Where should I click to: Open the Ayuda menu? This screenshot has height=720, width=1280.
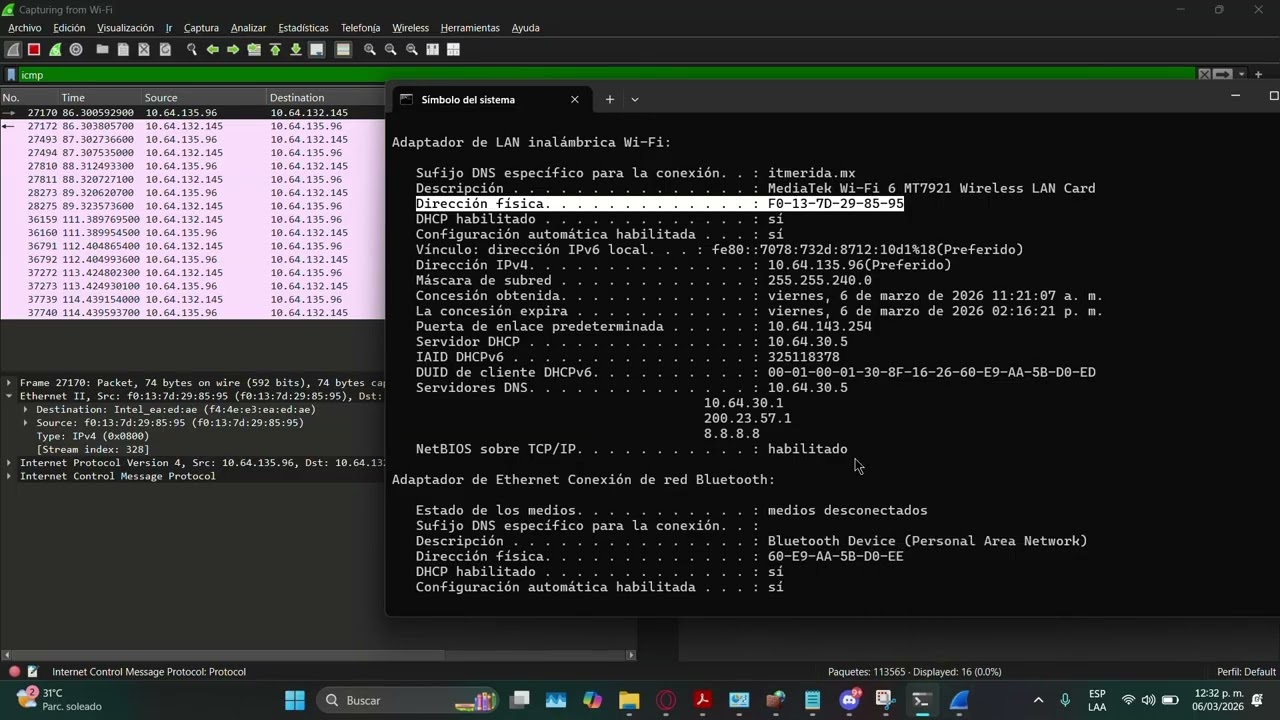(x=526, y=28)
